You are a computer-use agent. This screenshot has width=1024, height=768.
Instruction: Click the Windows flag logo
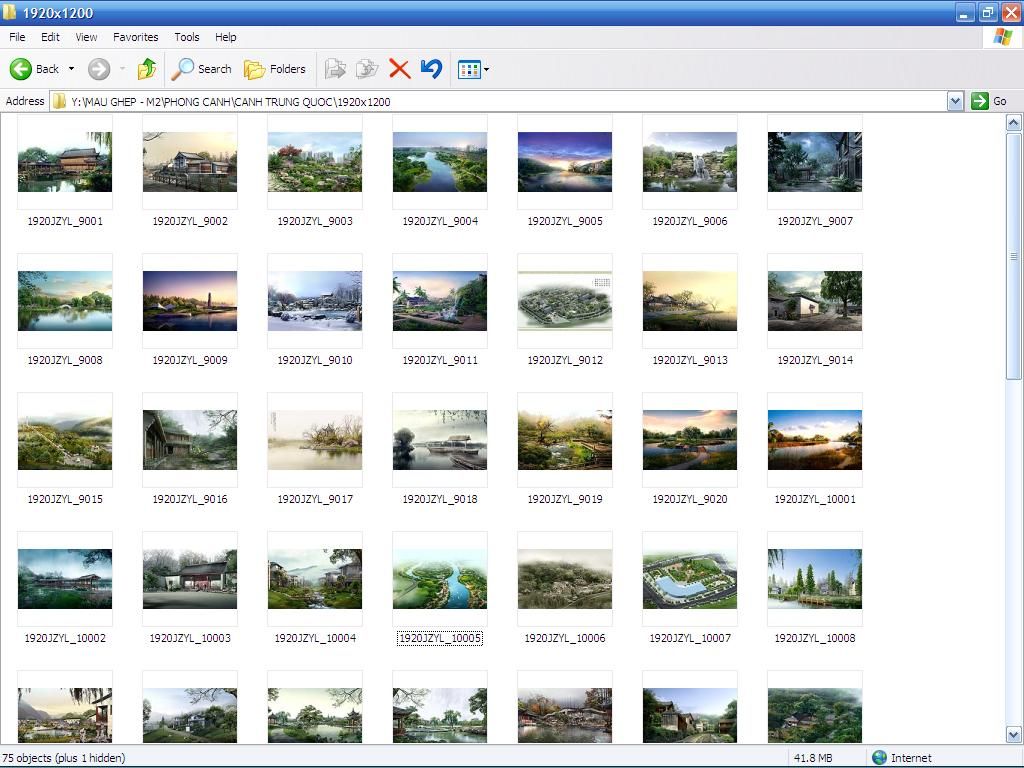1002,37
